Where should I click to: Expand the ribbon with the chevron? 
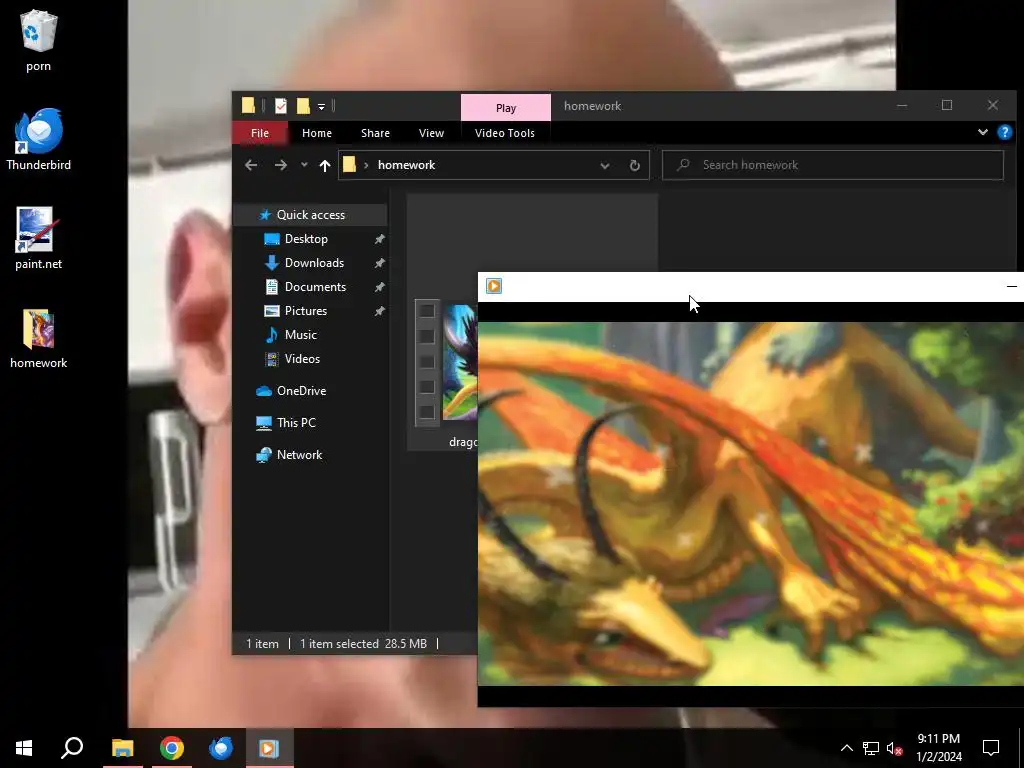pos(982,133)
